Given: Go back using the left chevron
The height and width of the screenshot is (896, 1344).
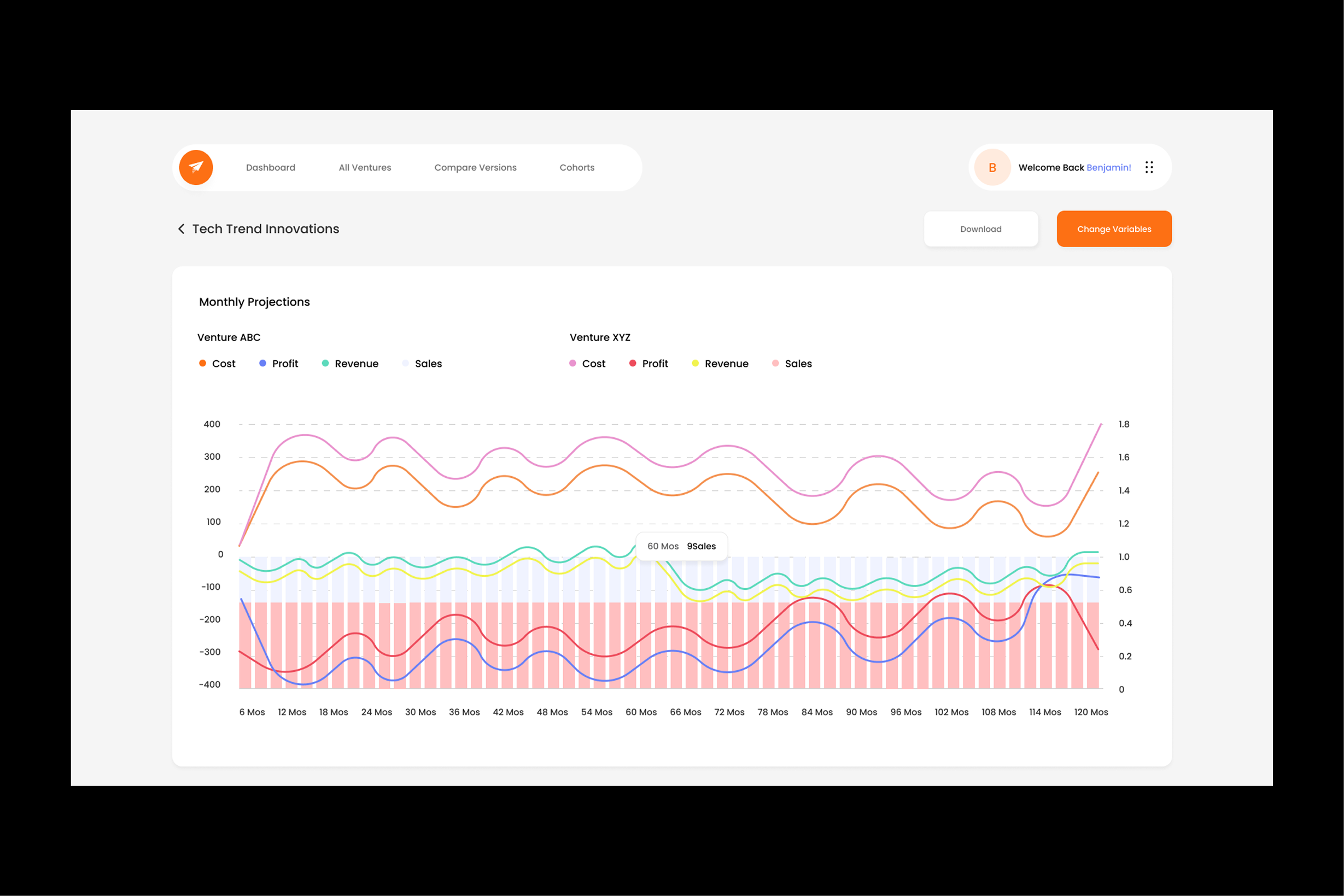Looking at the screenshot, I should 181,229.
